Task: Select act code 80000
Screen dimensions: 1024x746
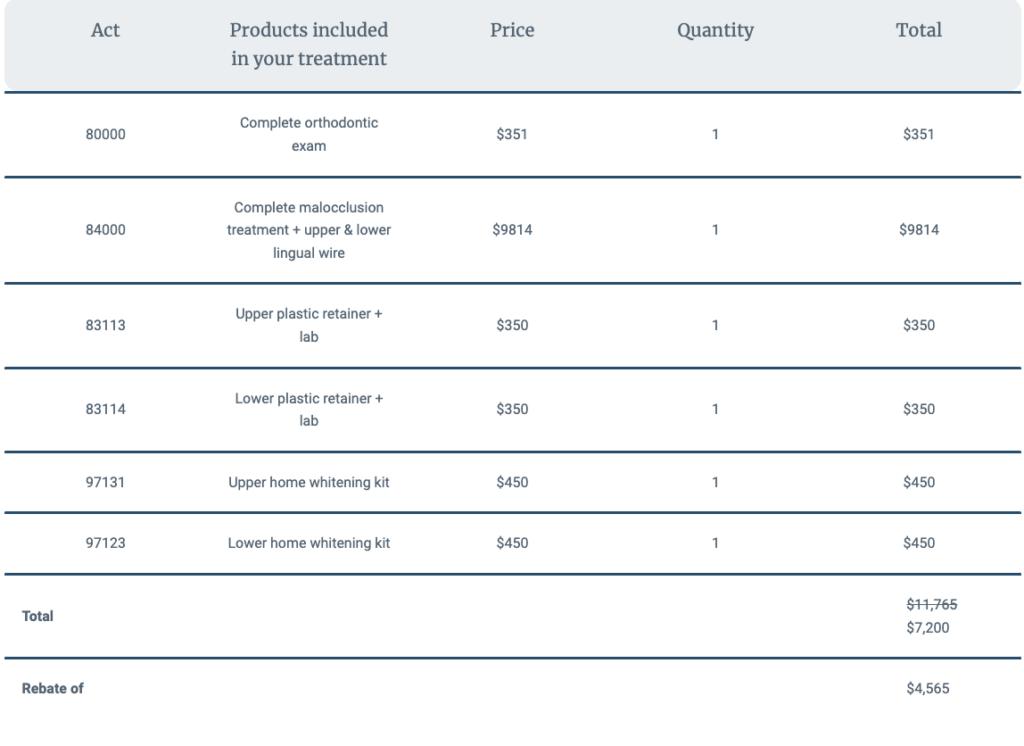Action: pos(105,135)
